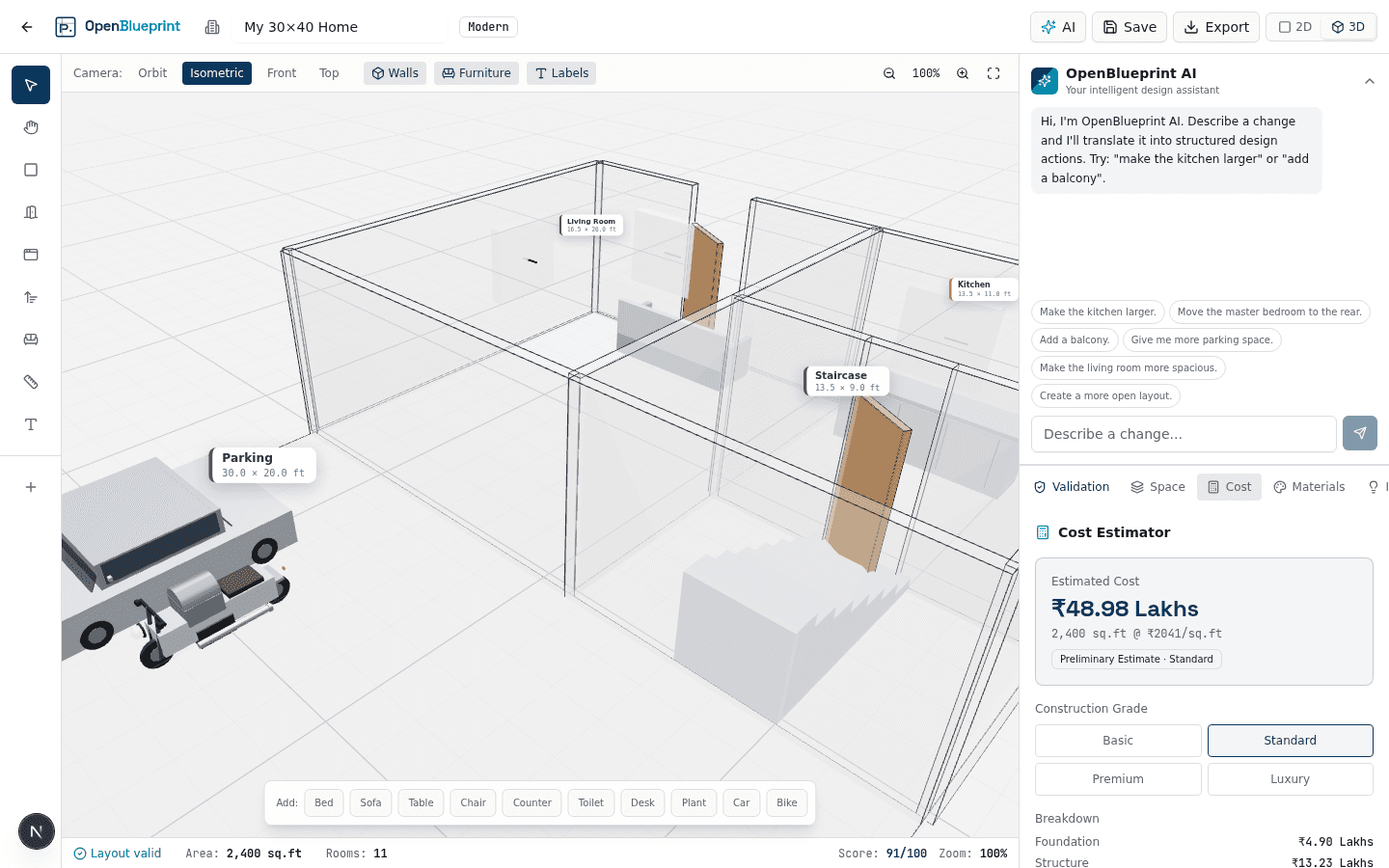
Task: Switch to 2D view mode
Action: coord(1294,27)
